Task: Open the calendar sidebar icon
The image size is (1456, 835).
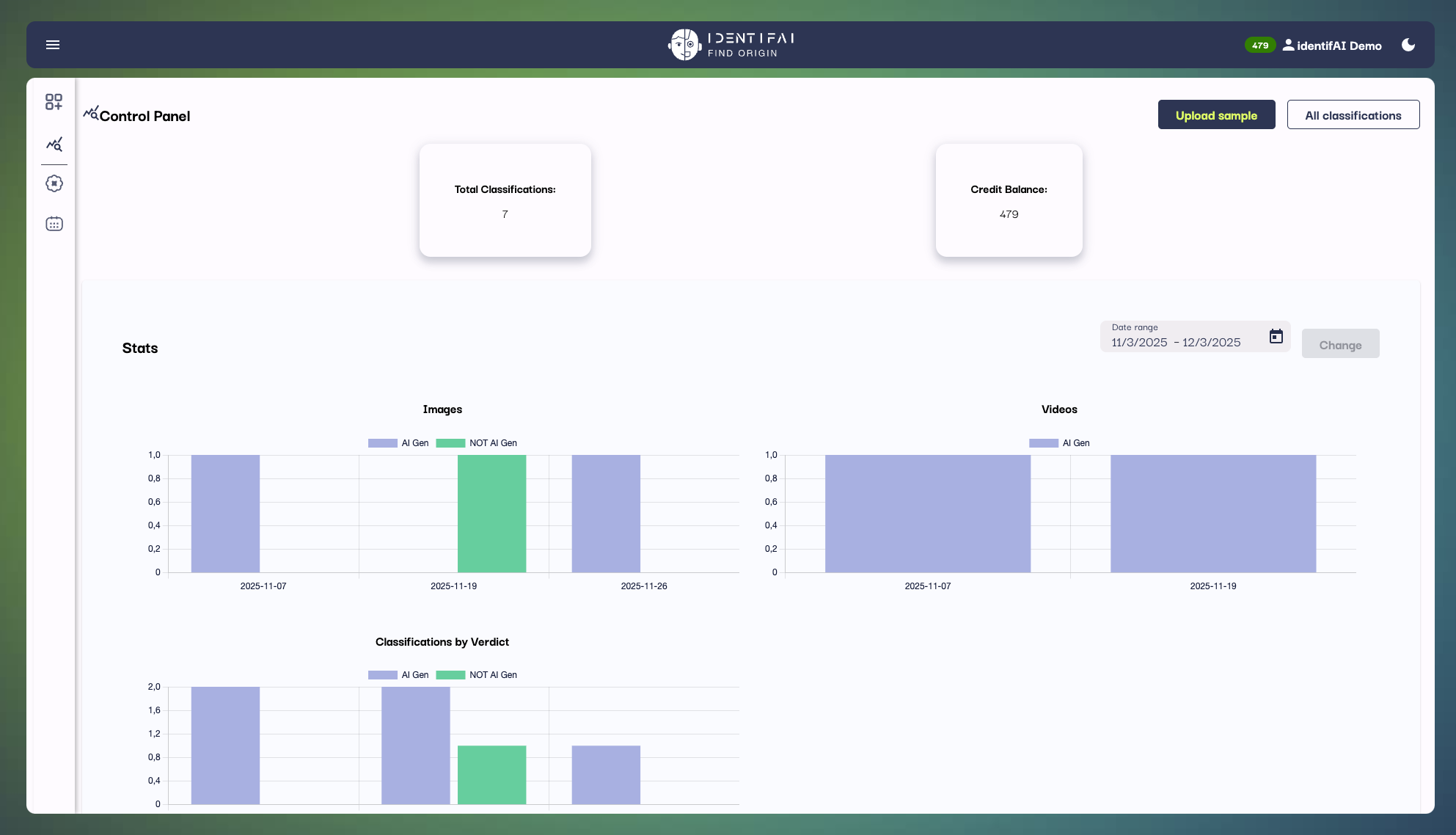Action: point(54,224)
